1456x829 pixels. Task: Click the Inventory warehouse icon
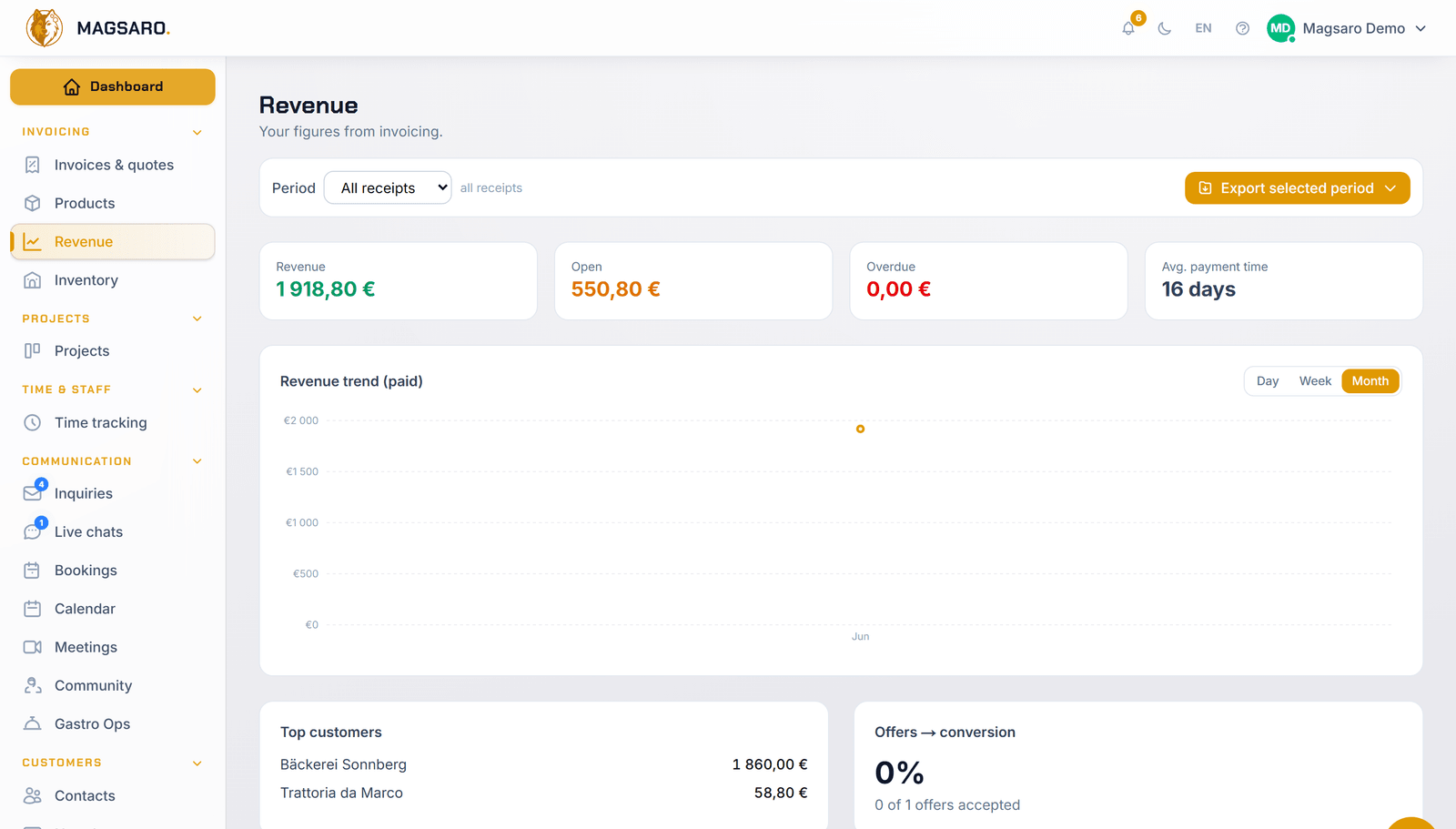[x=33, y=280]
